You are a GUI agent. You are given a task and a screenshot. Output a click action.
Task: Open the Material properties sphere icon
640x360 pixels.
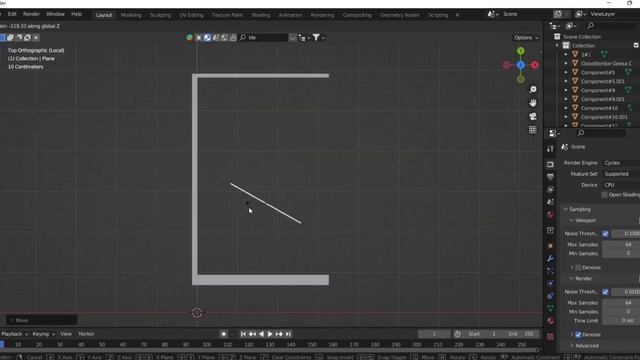pyautogui.click(x=550, y=321)
